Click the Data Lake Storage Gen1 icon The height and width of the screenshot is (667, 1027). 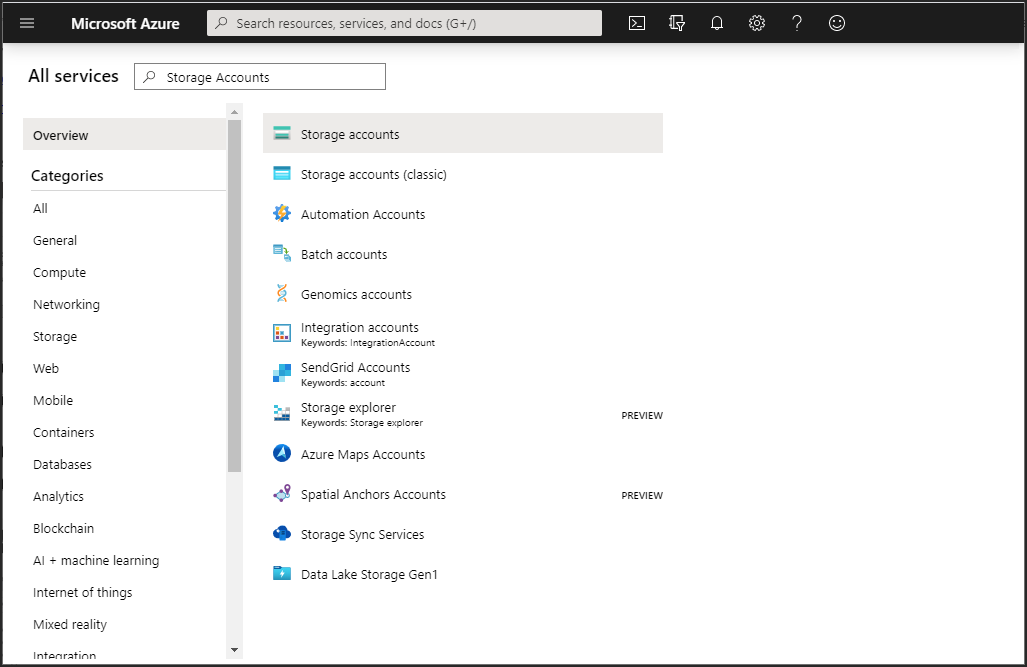coord(282,573)
